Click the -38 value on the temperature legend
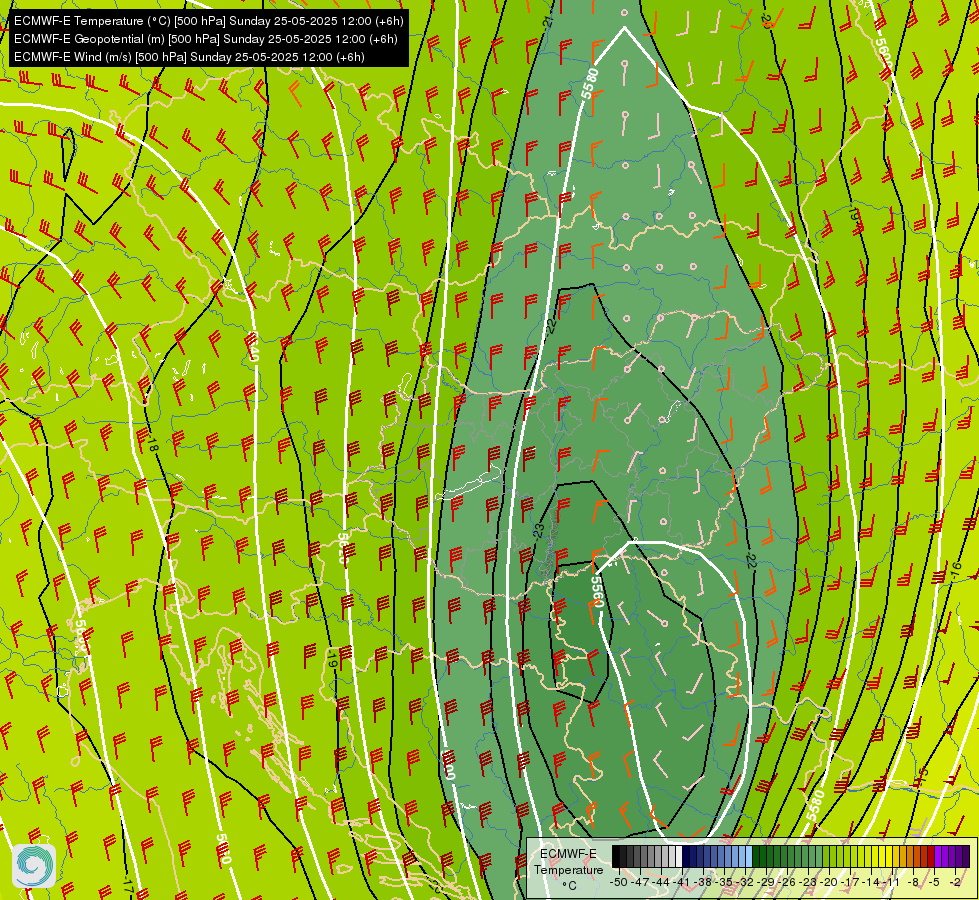The image size is (979, 900). (x=703, y=882)
